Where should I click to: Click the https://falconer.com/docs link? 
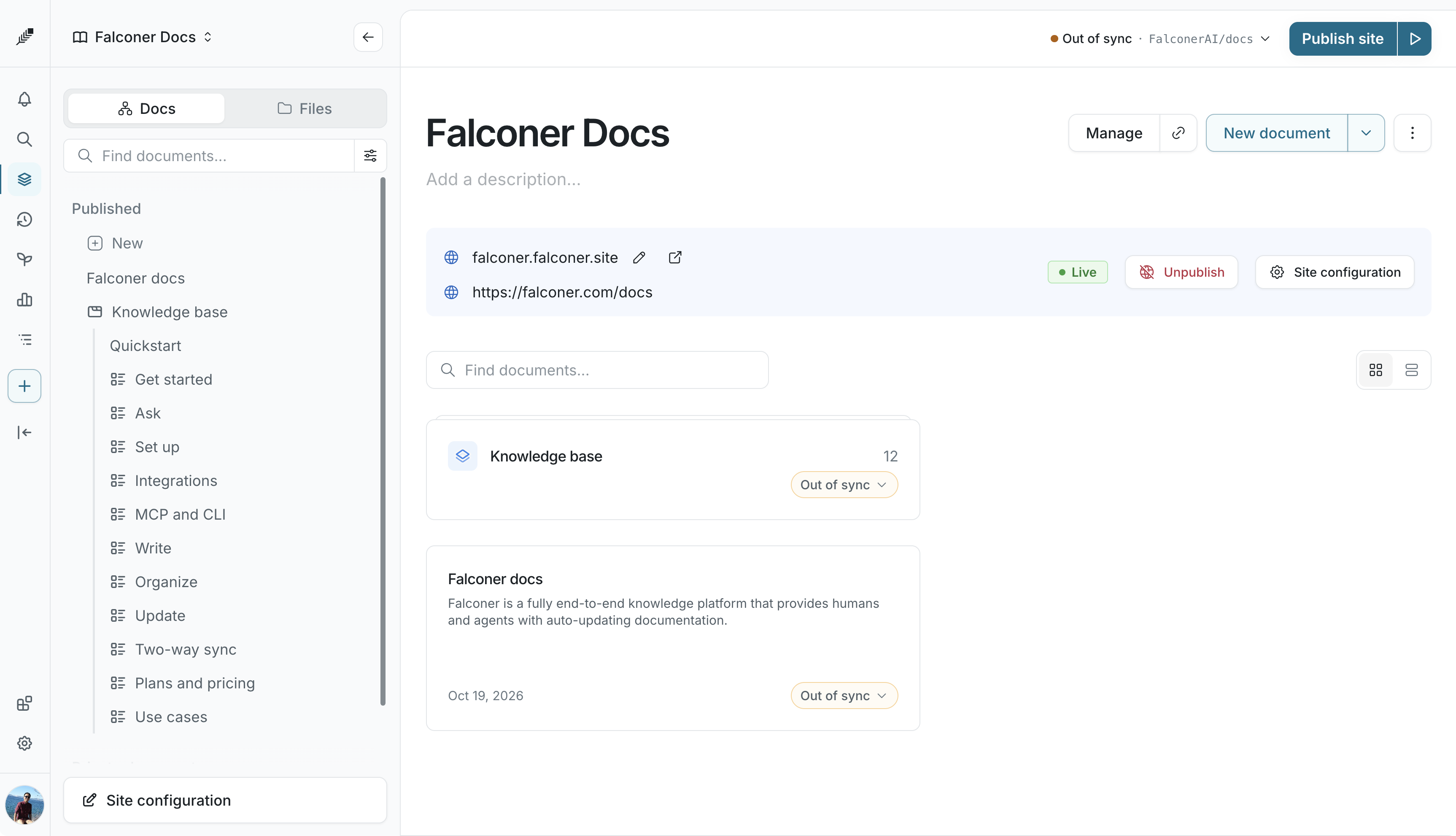[562, 292]
